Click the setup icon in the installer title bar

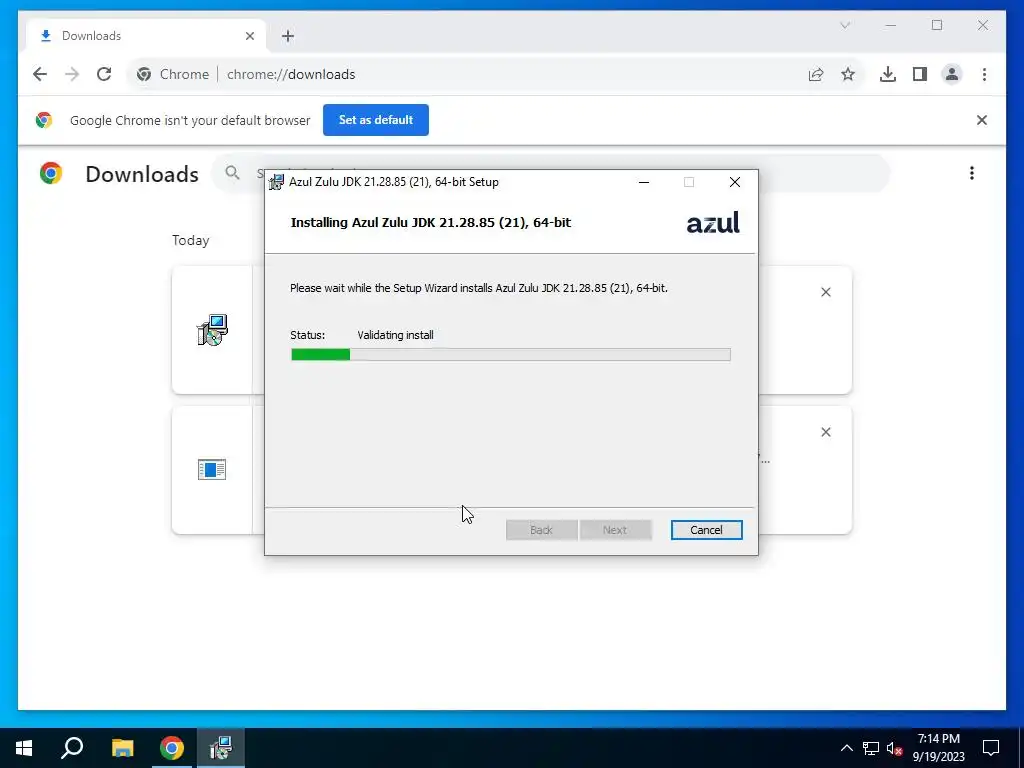277,182
